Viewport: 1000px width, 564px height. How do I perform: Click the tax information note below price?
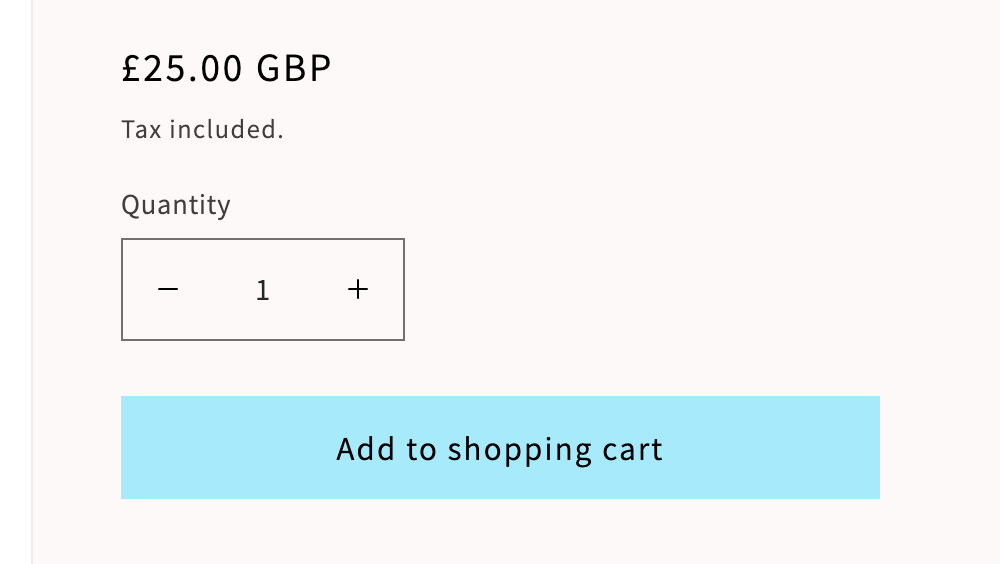click(x=202, y=129)
